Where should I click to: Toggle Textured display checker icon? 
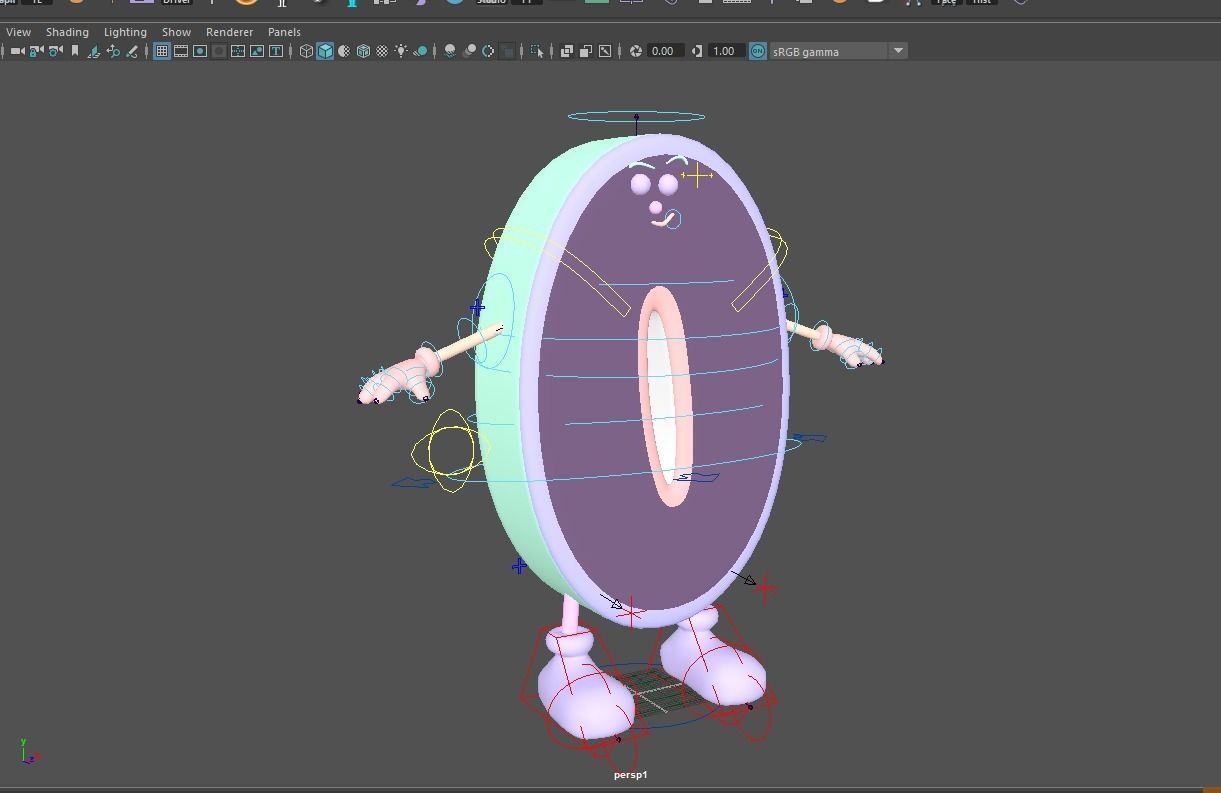[382, 51]
